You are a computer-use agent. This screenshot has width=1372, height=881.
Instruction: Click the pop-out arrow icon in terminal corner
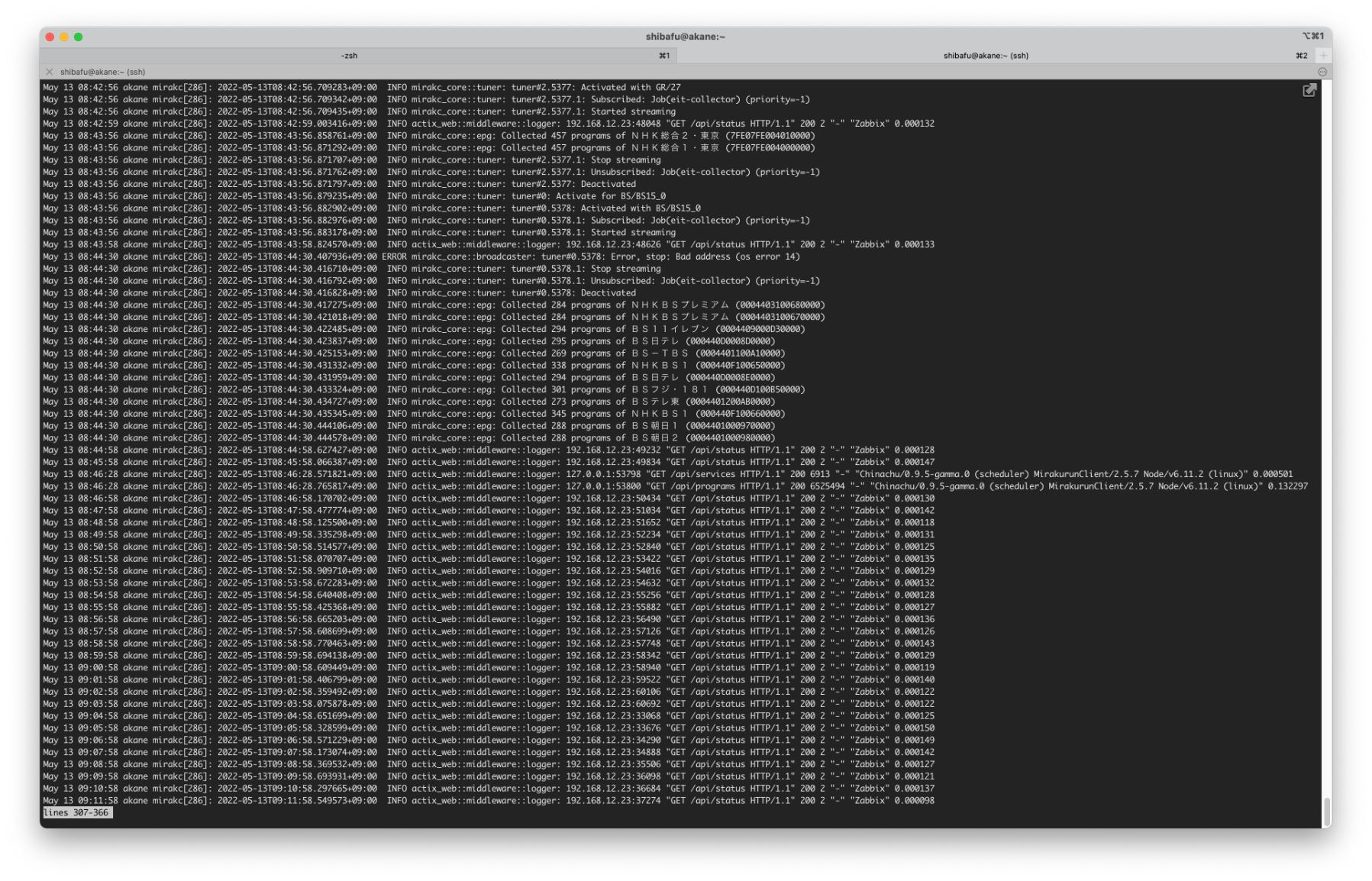coord(1309,91)
